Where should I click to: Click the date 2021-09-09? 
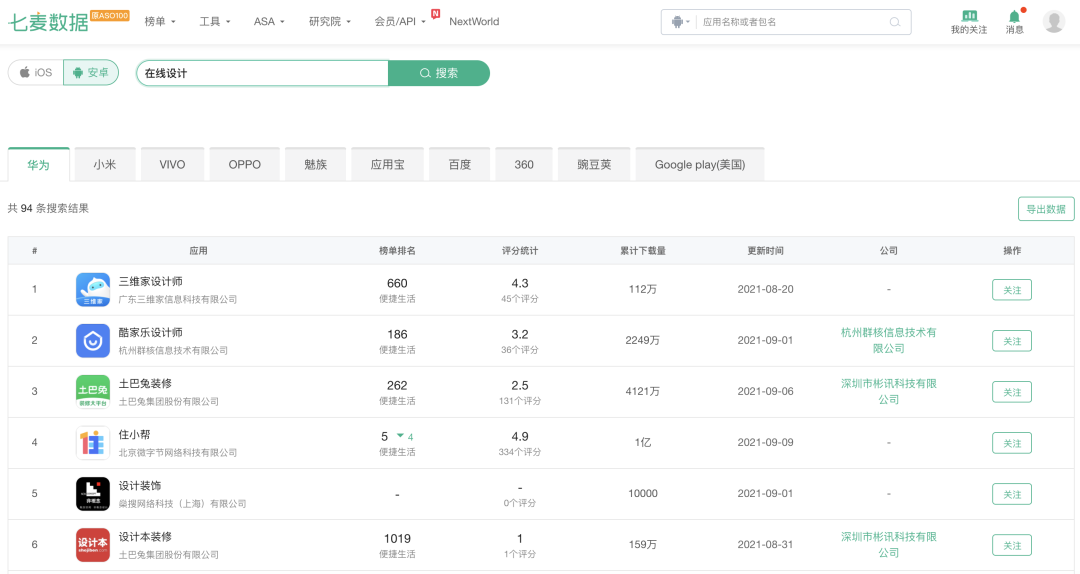pyautogui.click(x=765, y=442)
